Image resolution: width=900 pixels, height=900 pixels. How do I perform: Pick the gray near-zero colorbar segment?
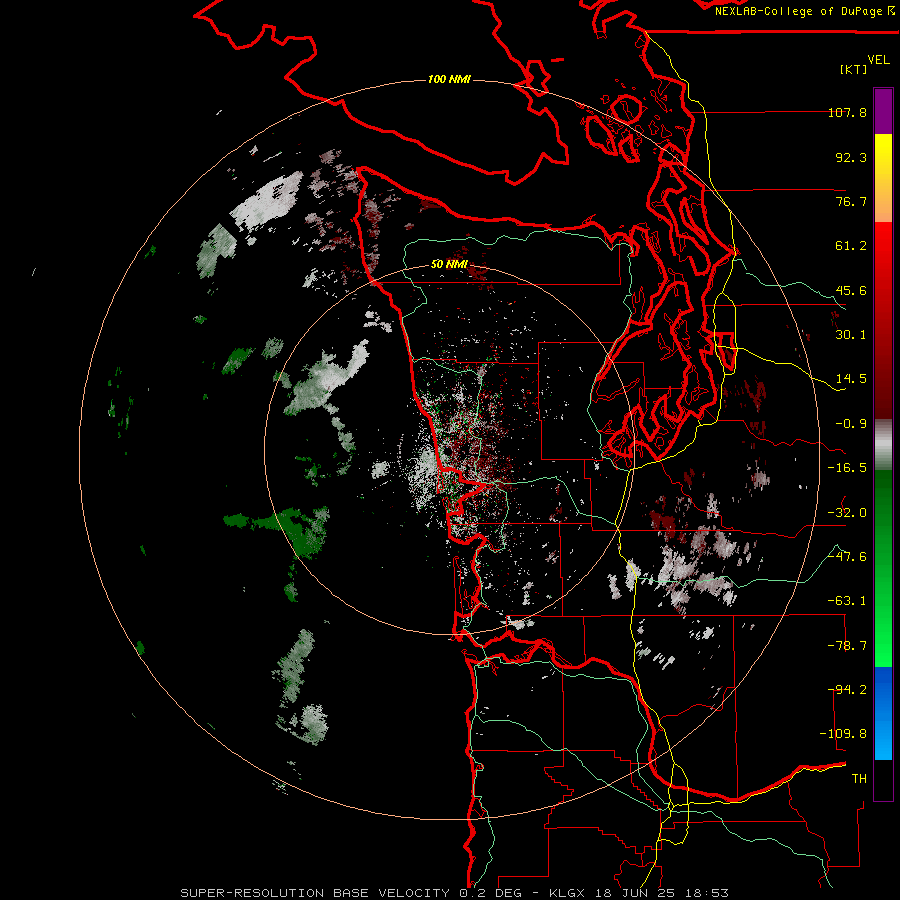point(883,445)
